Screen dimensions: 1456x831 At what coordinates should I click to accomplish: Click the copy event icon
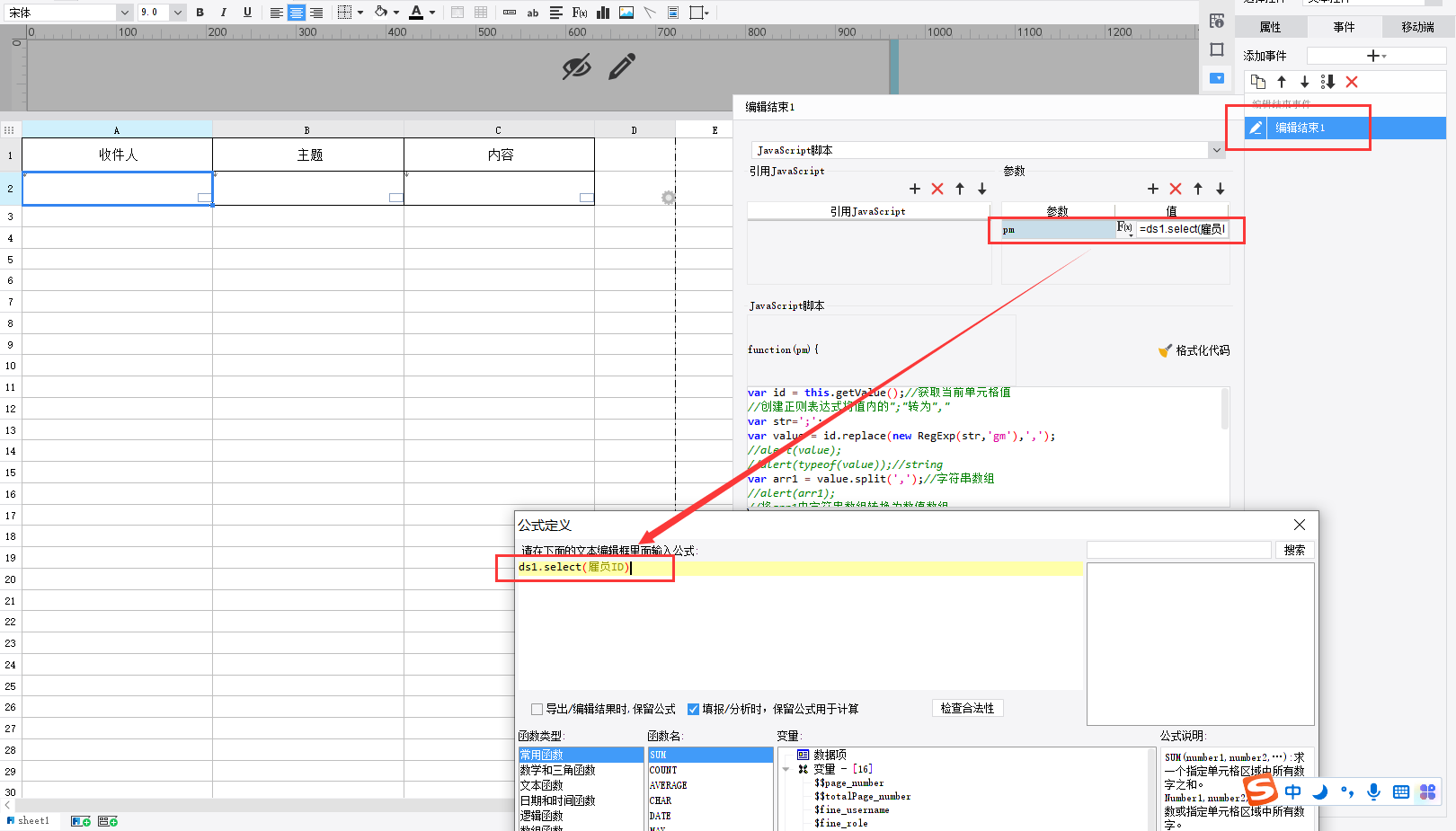point(1258,82)
